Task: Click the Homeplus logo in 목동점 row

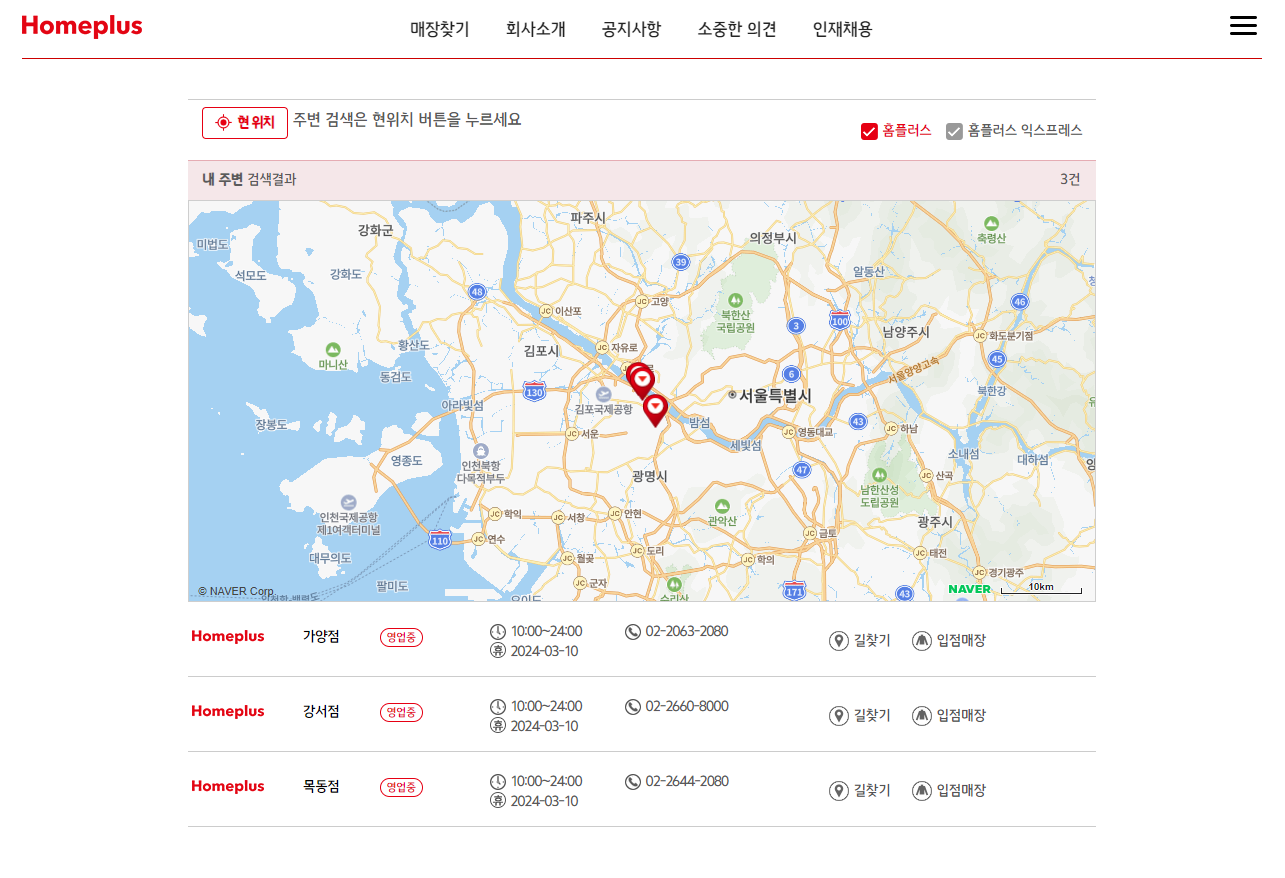Action: (228, 787)
